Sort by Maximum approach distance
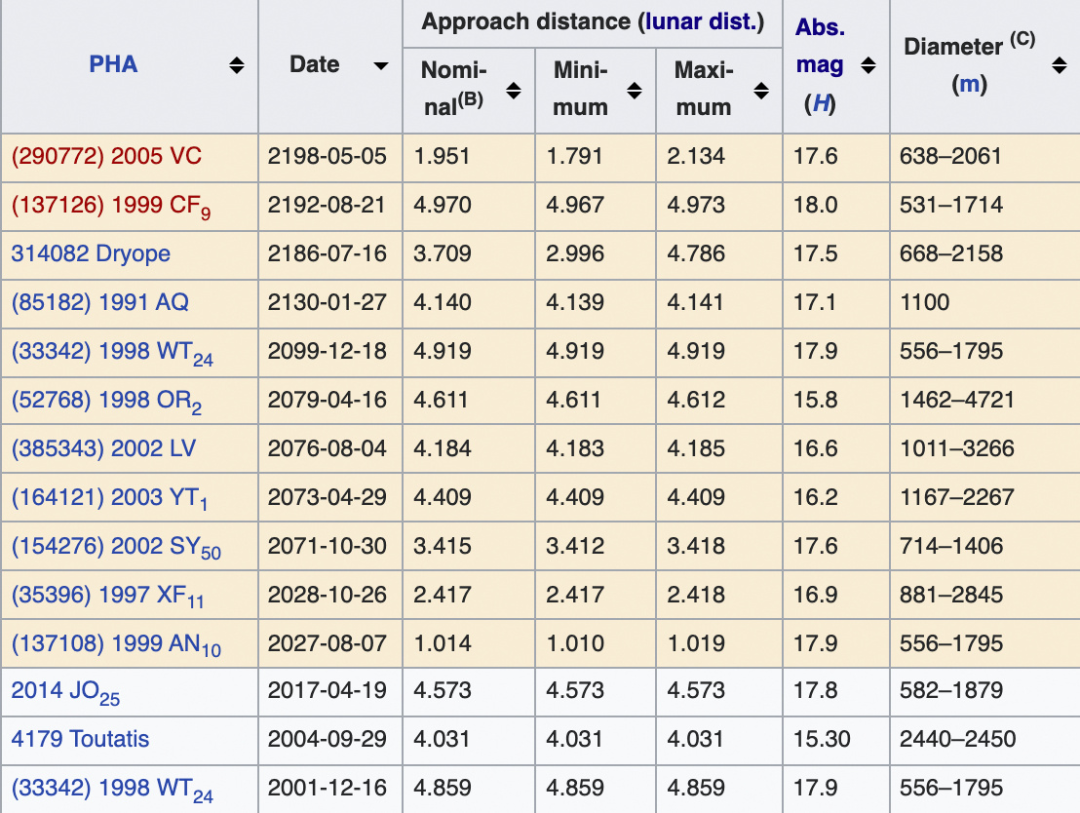 (x=761, y=91)
